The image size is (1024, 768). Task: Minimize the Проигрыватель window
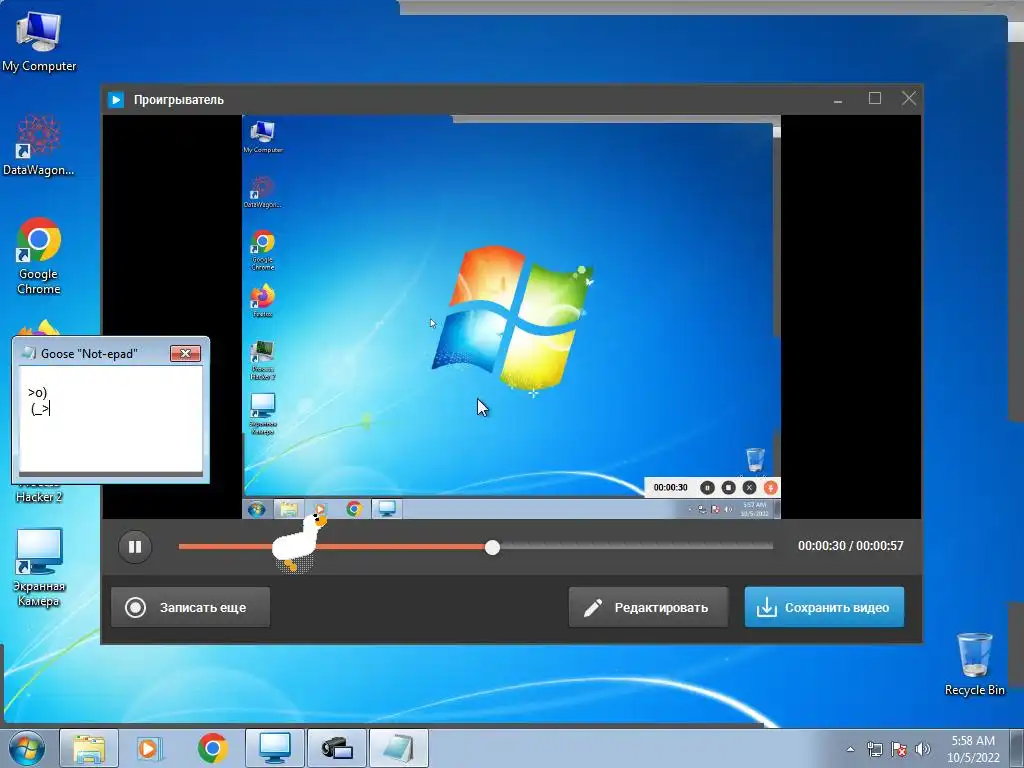tap(838, 99)
